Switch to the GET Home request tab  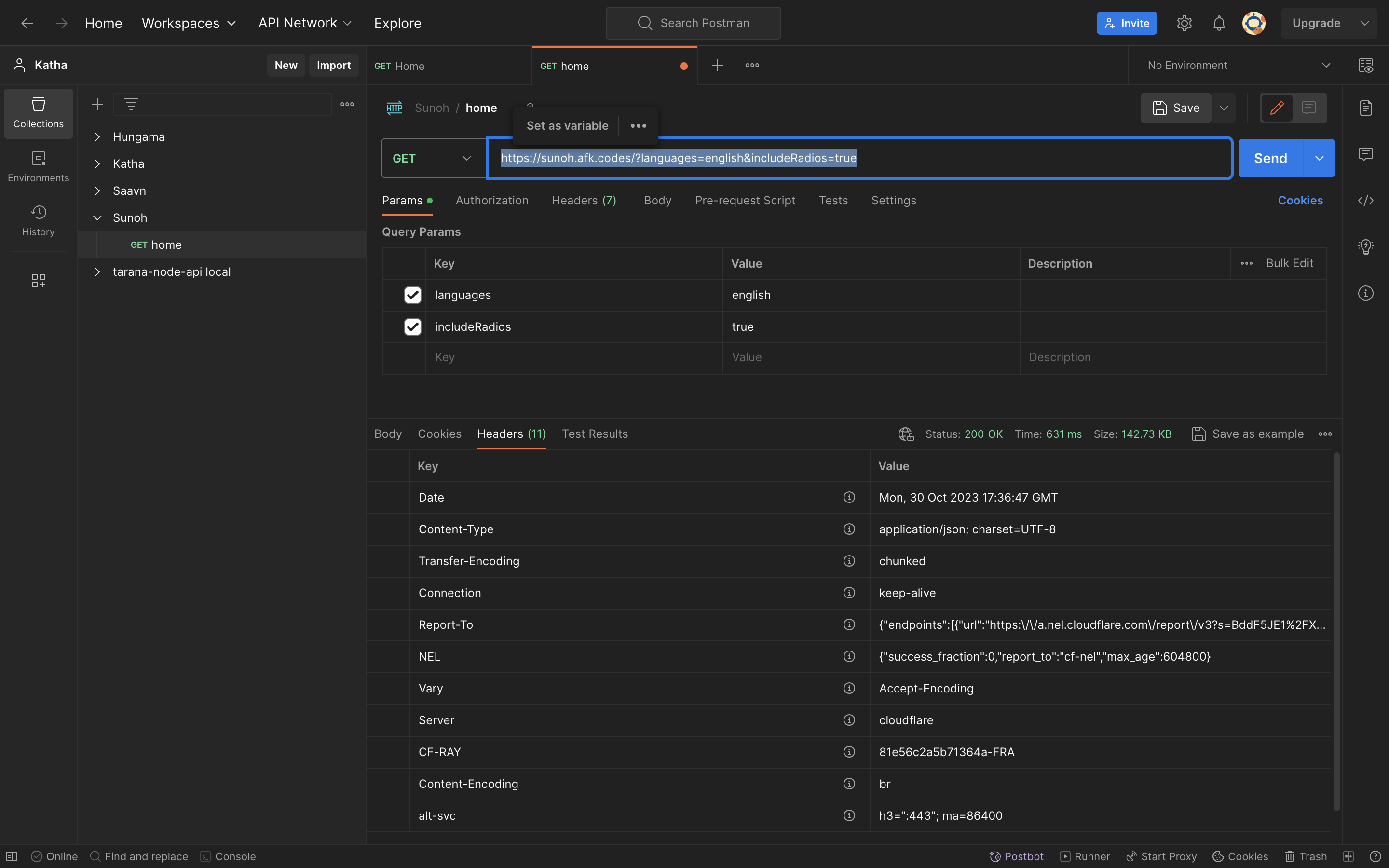click(449, 66)
